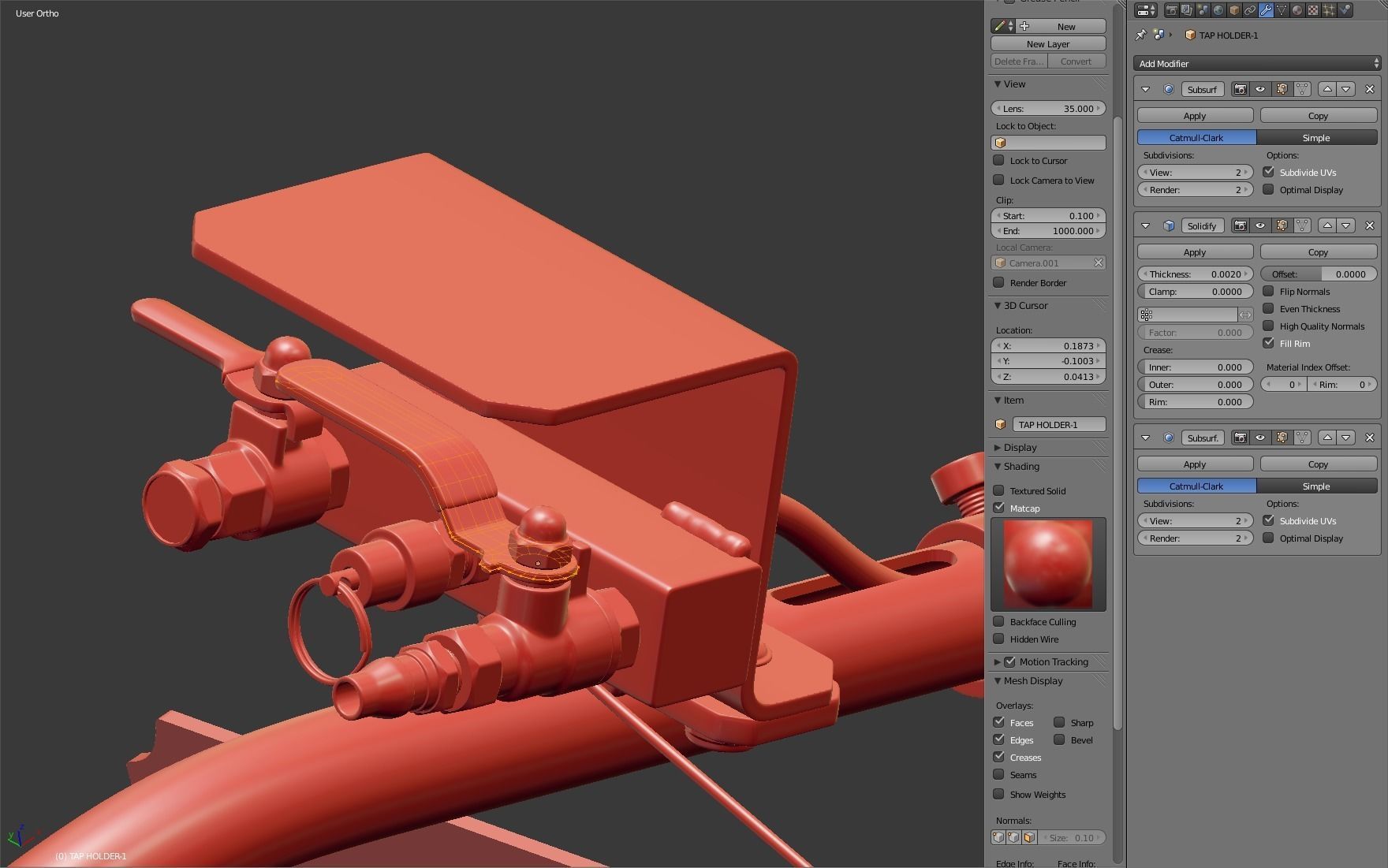Viewport: 1388px width, 868px height.
Task: Uncheck Fill Rim in Solidify modifier
Action: point(1268,343)
